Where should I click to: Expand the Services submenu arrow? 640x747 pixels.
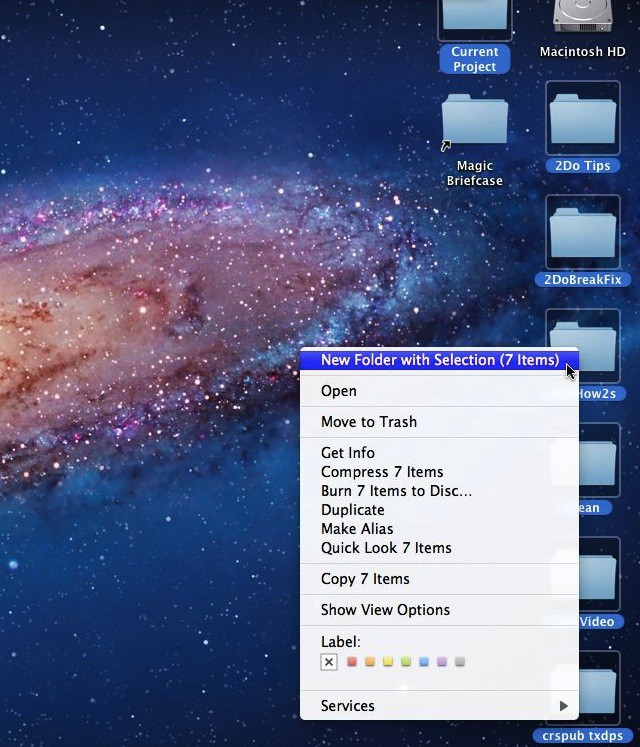(564, 706)
